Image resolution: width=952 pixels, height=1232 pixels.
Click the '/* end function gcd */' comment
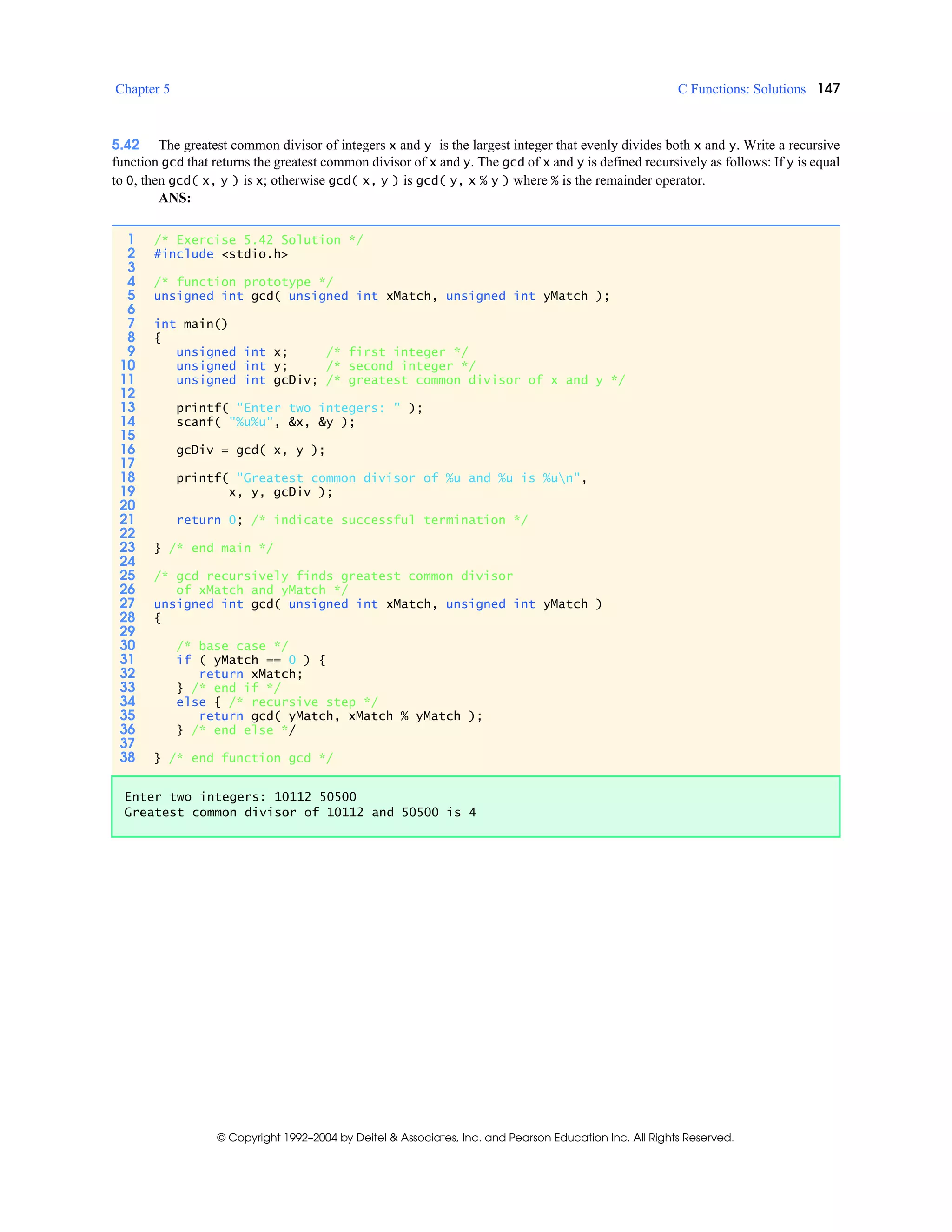pyautogui.click(x=251, y=758)
